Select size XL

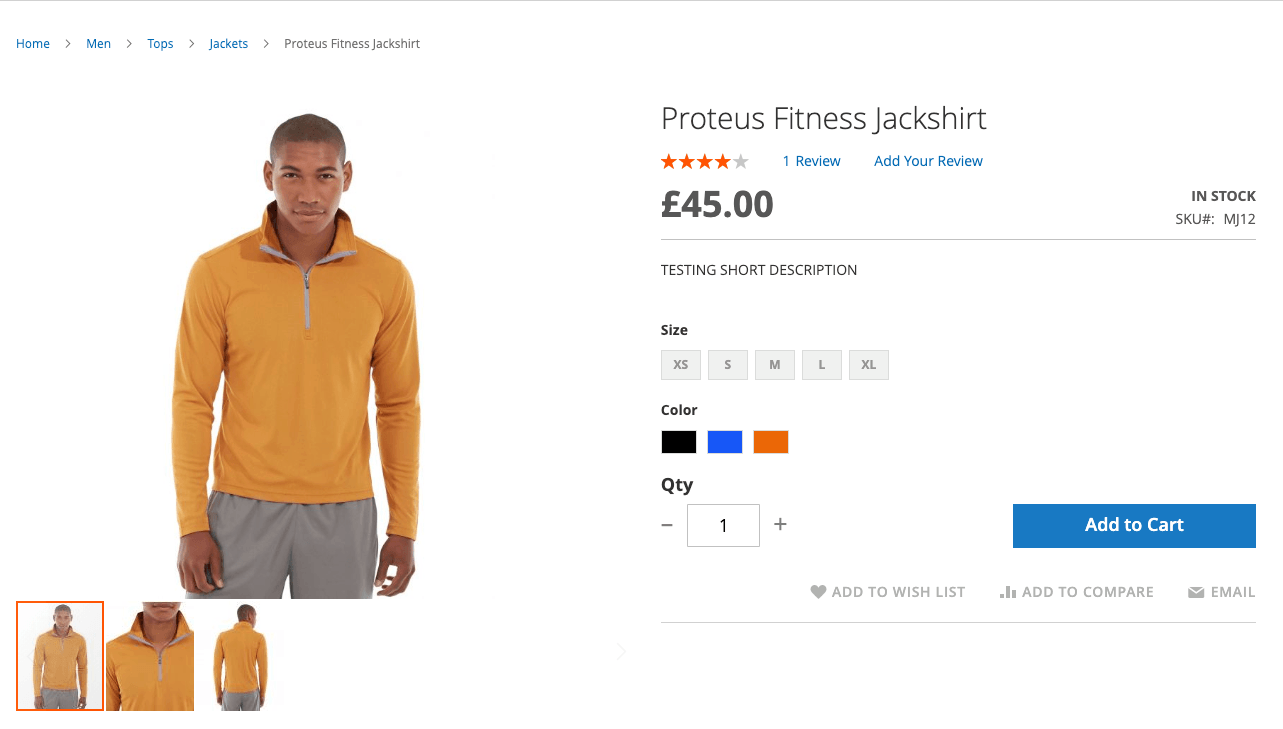[x=868, y=364]
